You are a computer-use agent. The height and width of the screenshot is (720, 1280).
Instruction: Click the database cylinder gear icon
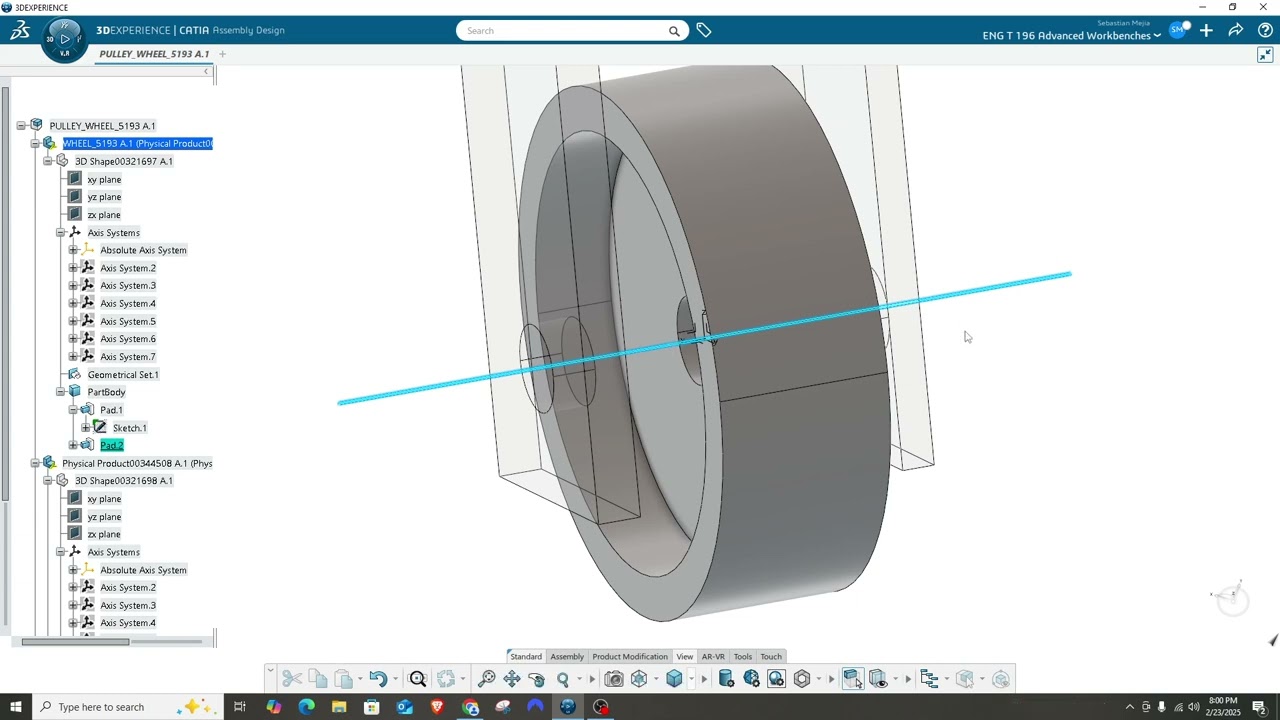coord(726,679)
